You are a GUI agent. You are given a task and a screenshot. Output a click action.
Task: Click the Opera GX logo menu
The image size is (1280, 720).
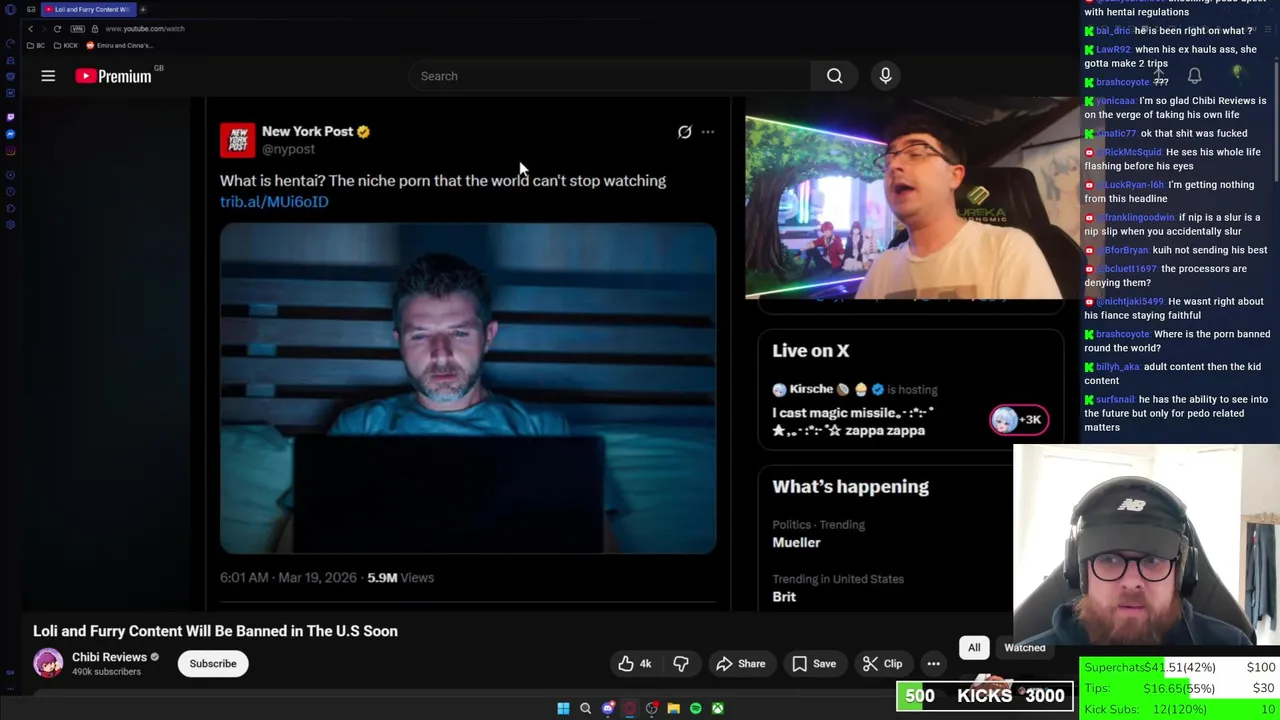(9, 9)
